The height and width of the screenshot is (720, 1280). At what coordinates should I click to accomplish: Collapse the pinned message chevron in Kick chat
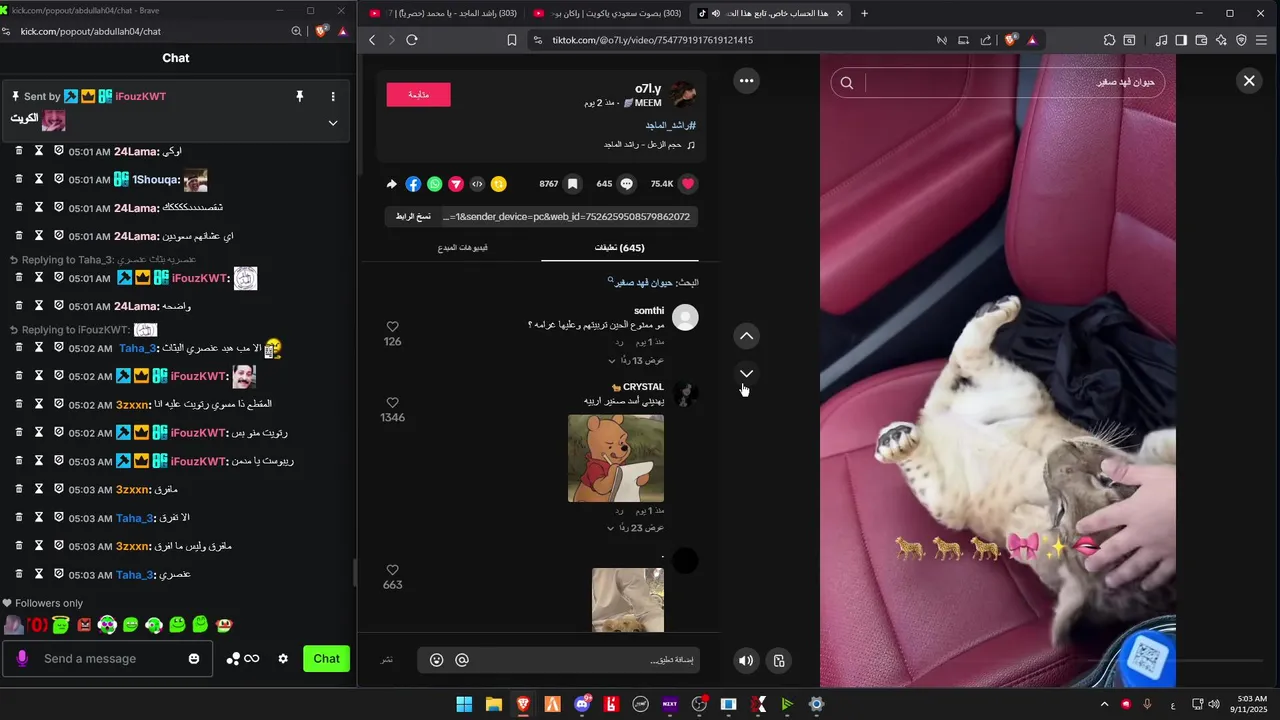pyautogui.click(x=333, y=123)
